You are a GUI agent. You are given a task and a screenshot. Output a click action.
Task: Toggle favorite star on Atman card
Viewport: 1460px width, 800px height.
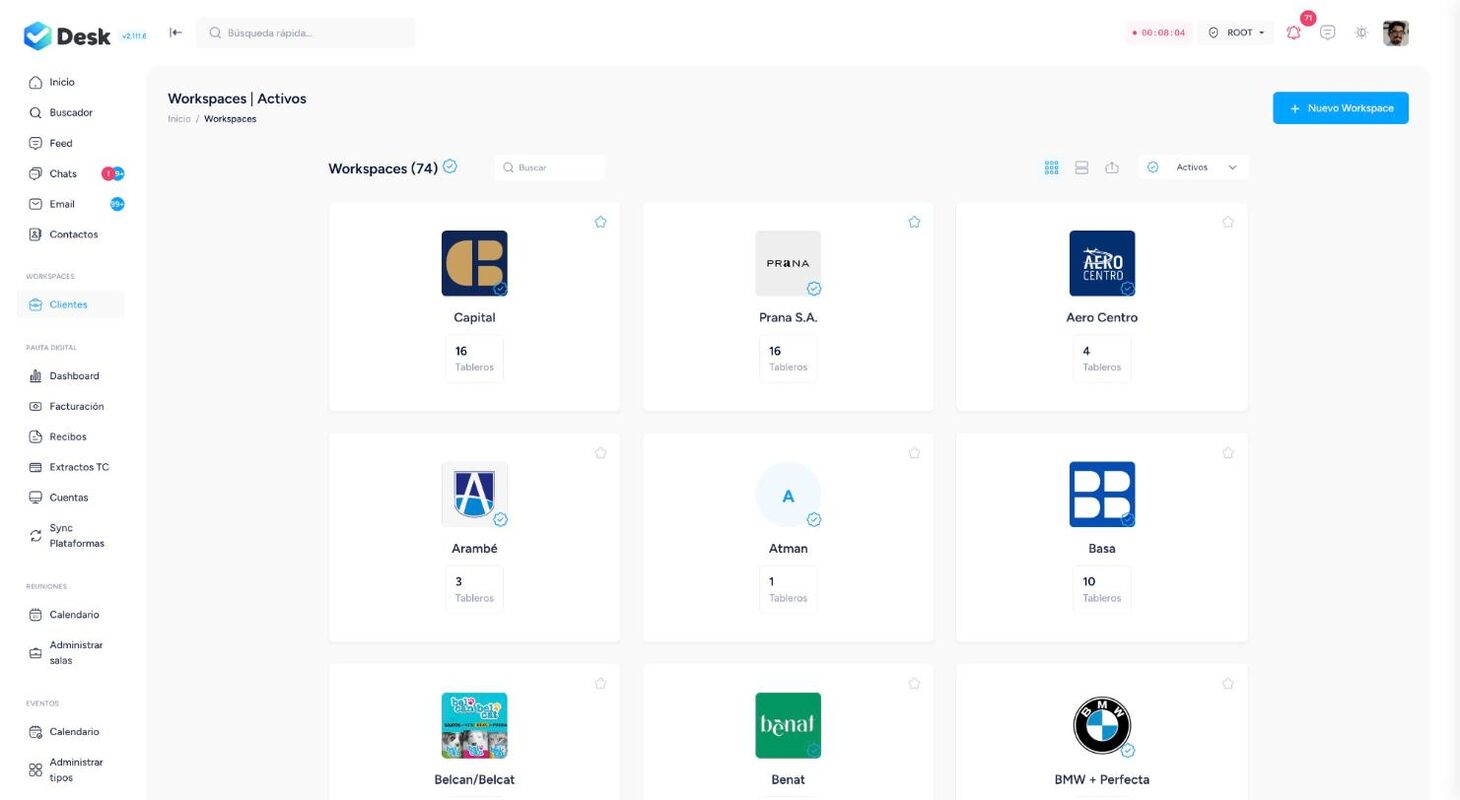(914, 453)
